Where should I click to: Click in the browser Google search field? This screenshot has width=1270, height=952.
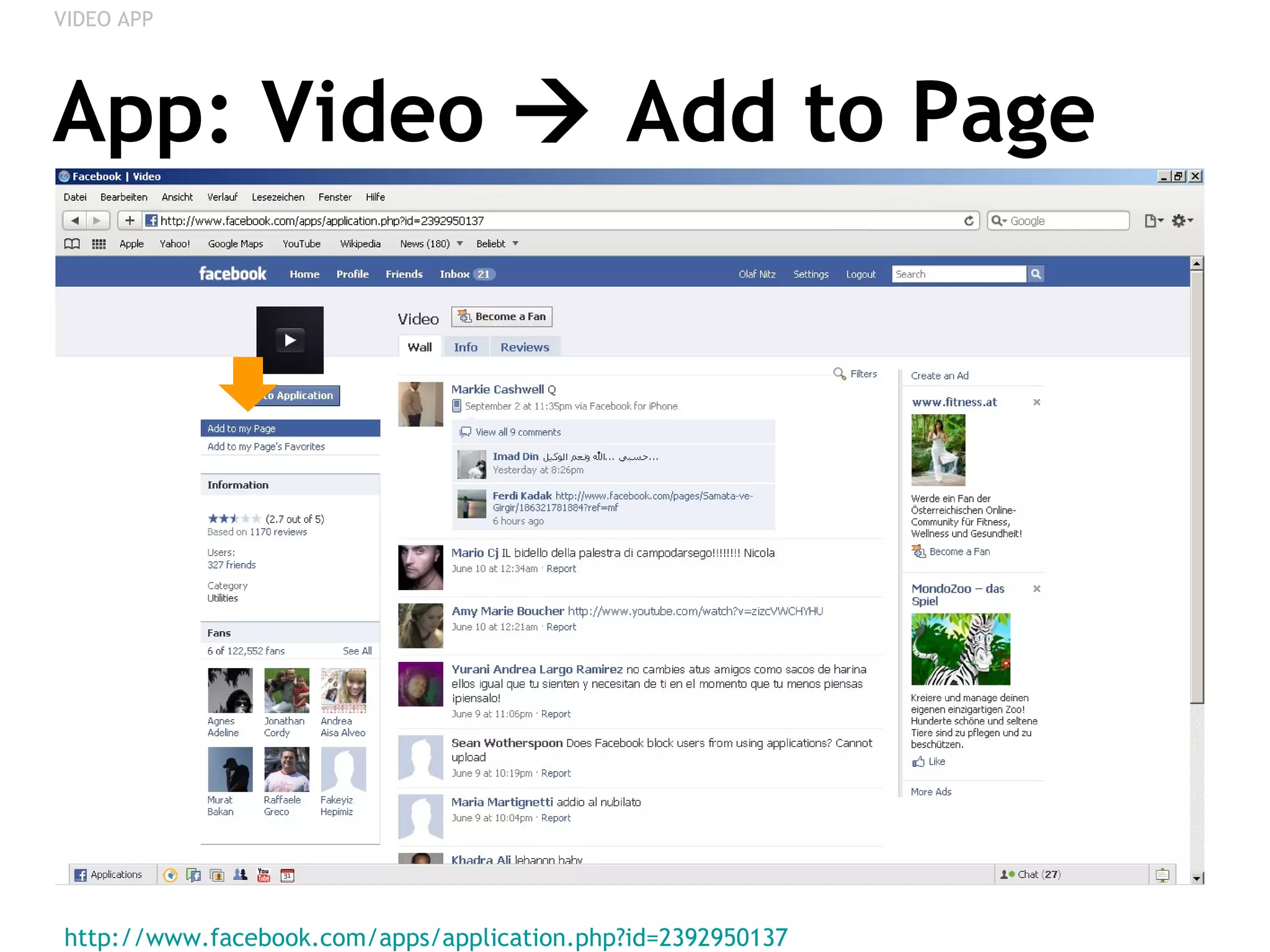pos(1058,221)
